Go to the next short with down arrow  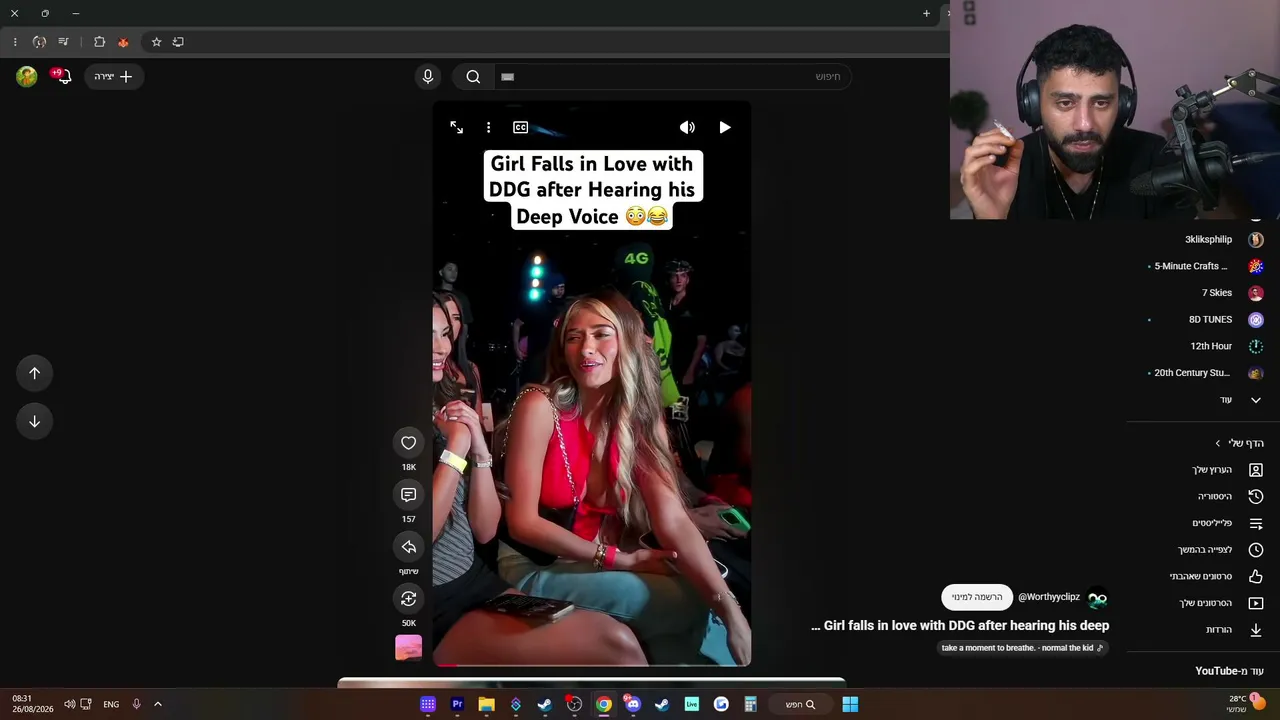[34, 421]
